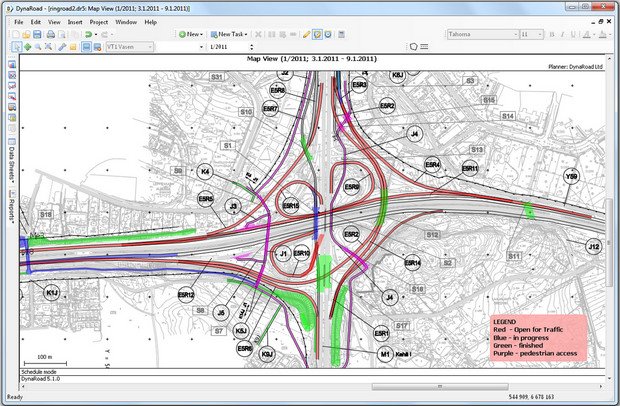Screen dimensions: 620x406
Task: Click the Data Sheets grid icon
Action: tap(12, 142)
